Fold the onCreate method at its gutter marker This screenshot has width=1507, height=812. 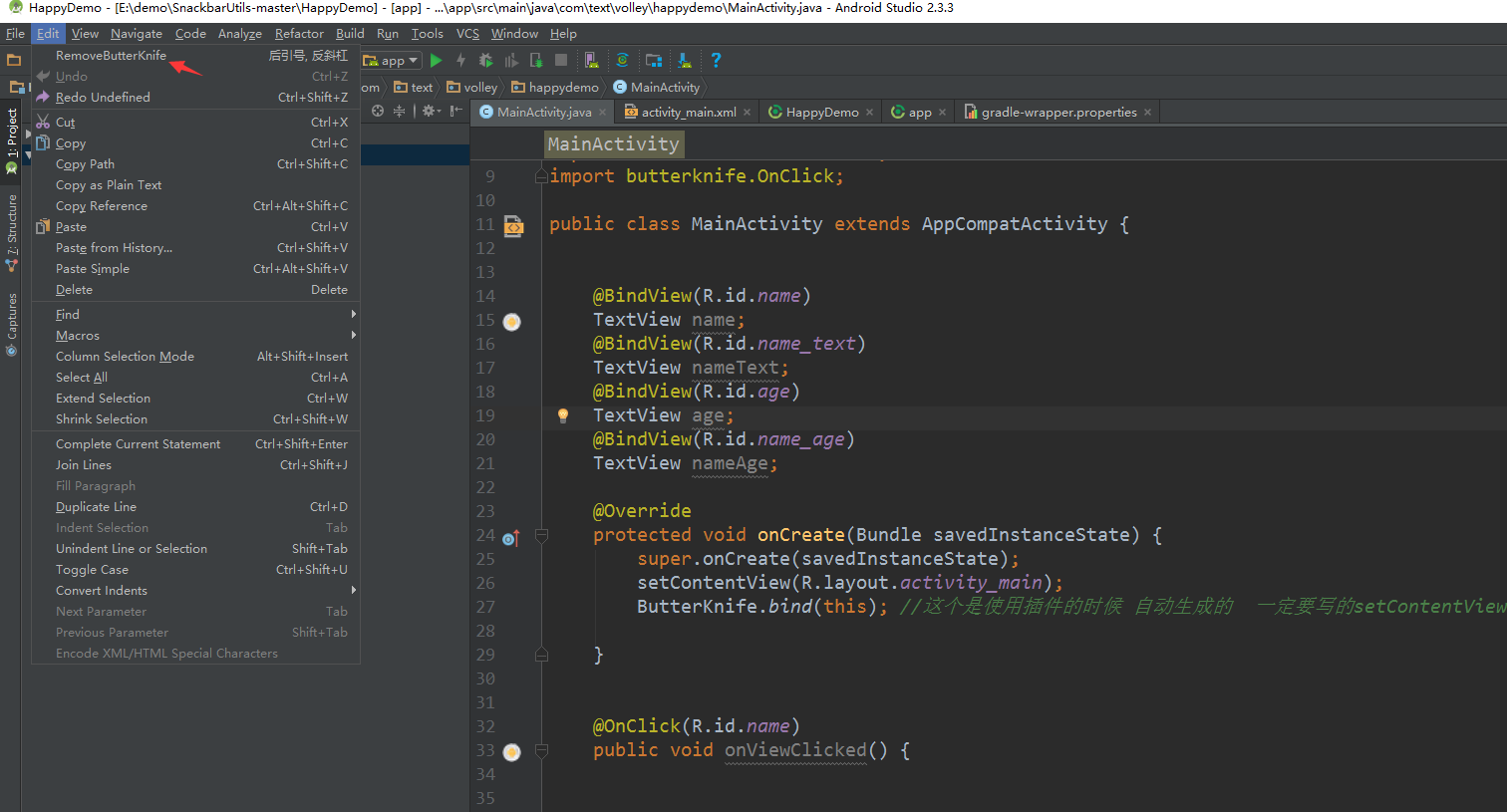541,536
